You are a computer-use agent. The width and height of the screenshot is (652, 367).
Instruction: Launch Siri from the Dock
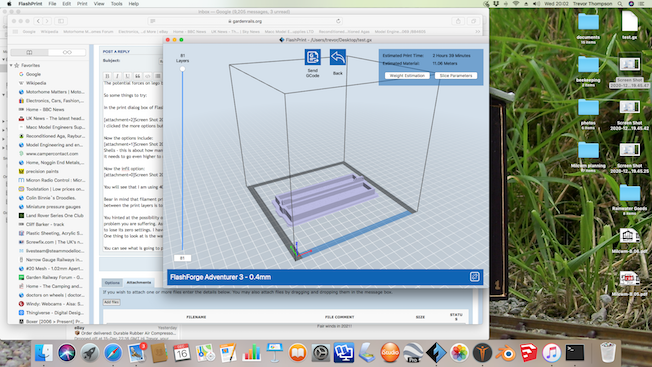pyautogui.click(x=67, y=353)
